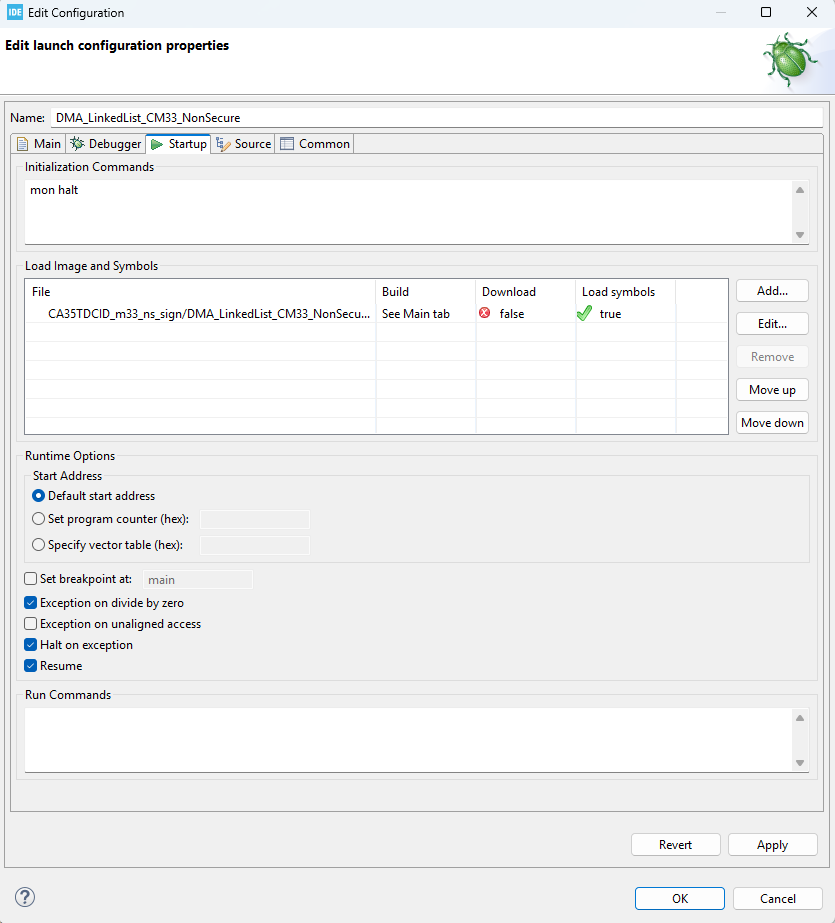835x923 pixels.
Task: Click the Main tab document icon
Action: coord(22,144)
